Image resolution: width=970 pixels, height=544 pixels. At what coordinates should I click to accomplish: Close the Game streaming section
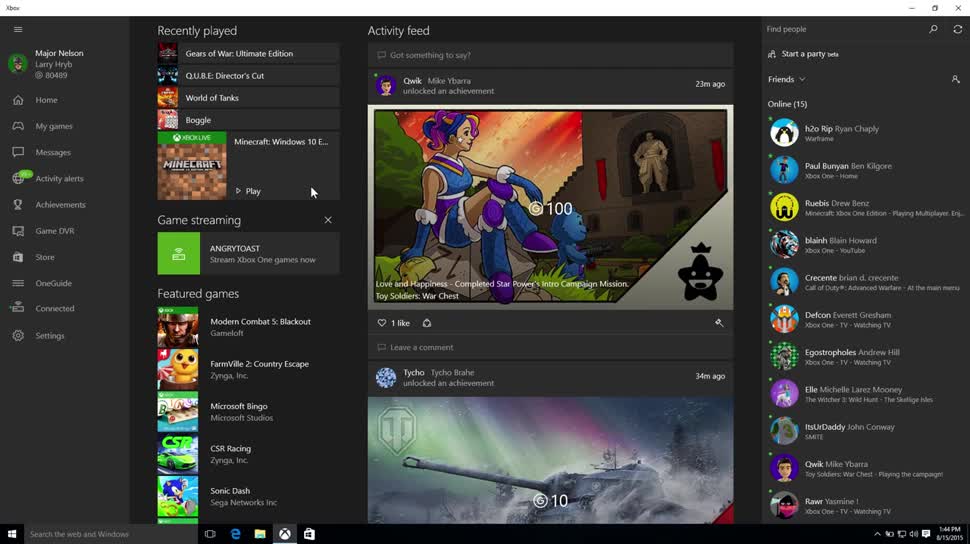pyautogui.click(x=328, y=220)
